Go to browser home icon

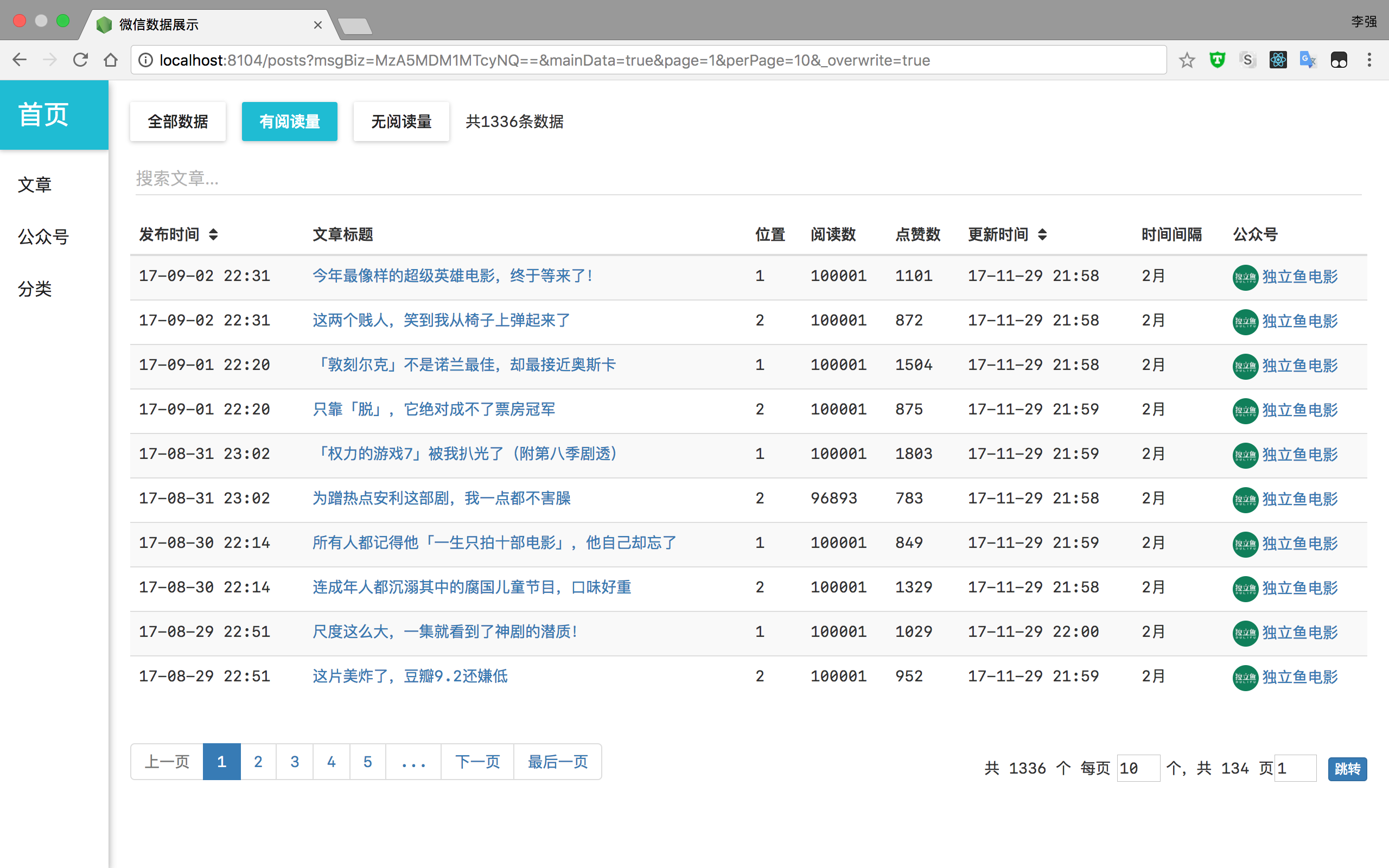point(111,60)
